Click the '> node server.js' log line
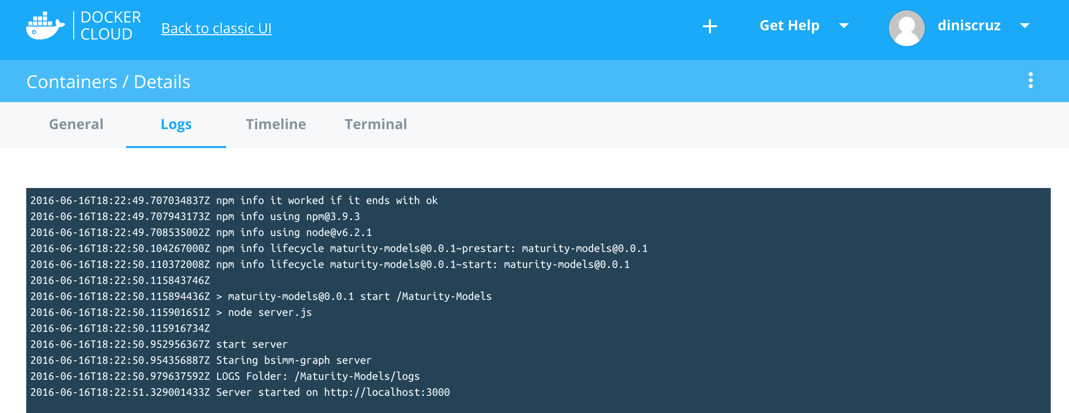The height and width of the screenshot is (413, 1069). (270, 312)
